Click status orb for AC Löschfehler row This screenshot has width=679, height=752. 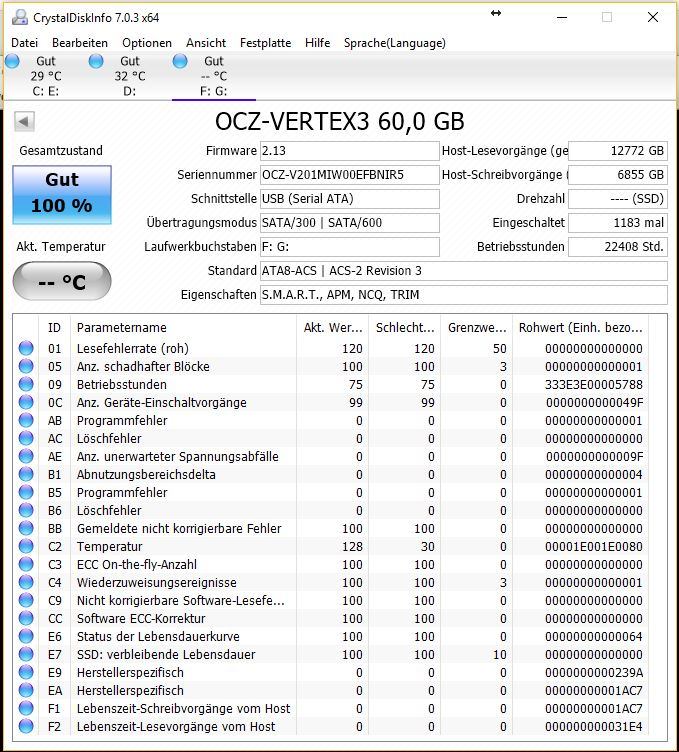26,438
